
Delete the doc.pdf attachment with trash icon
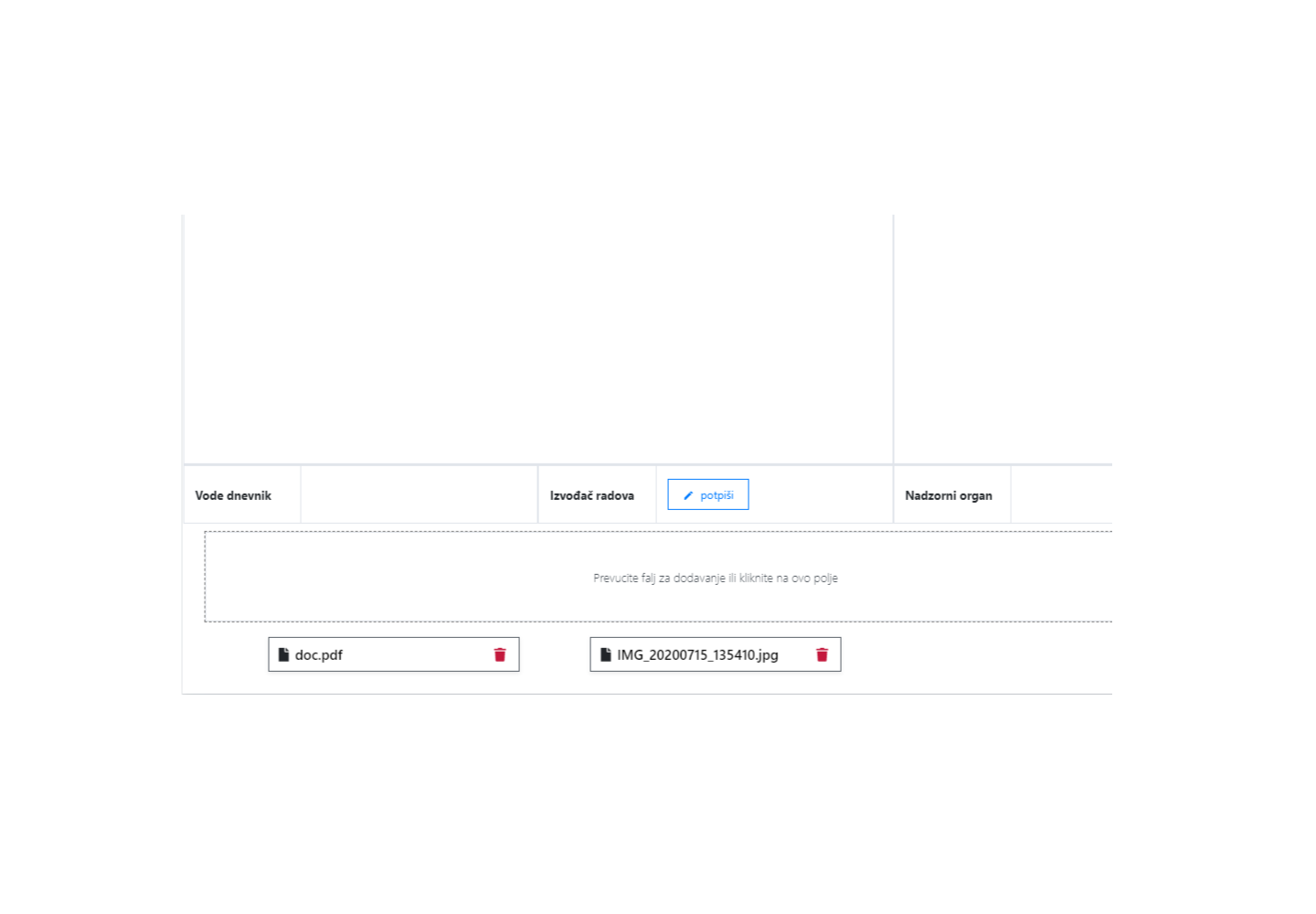(500, 654)
